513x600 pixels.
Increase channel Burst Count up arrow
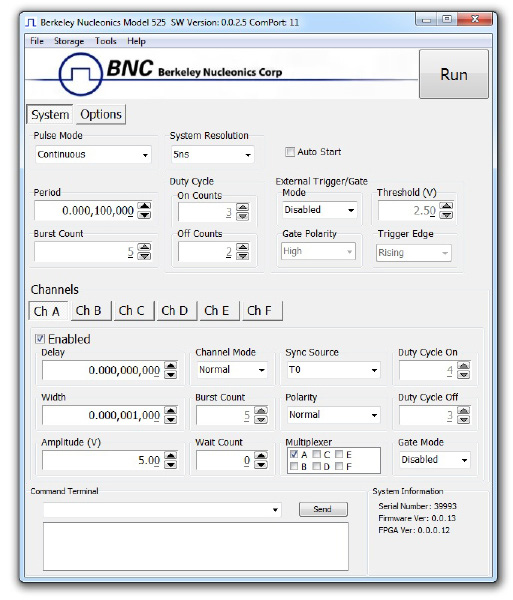point(261,411)
